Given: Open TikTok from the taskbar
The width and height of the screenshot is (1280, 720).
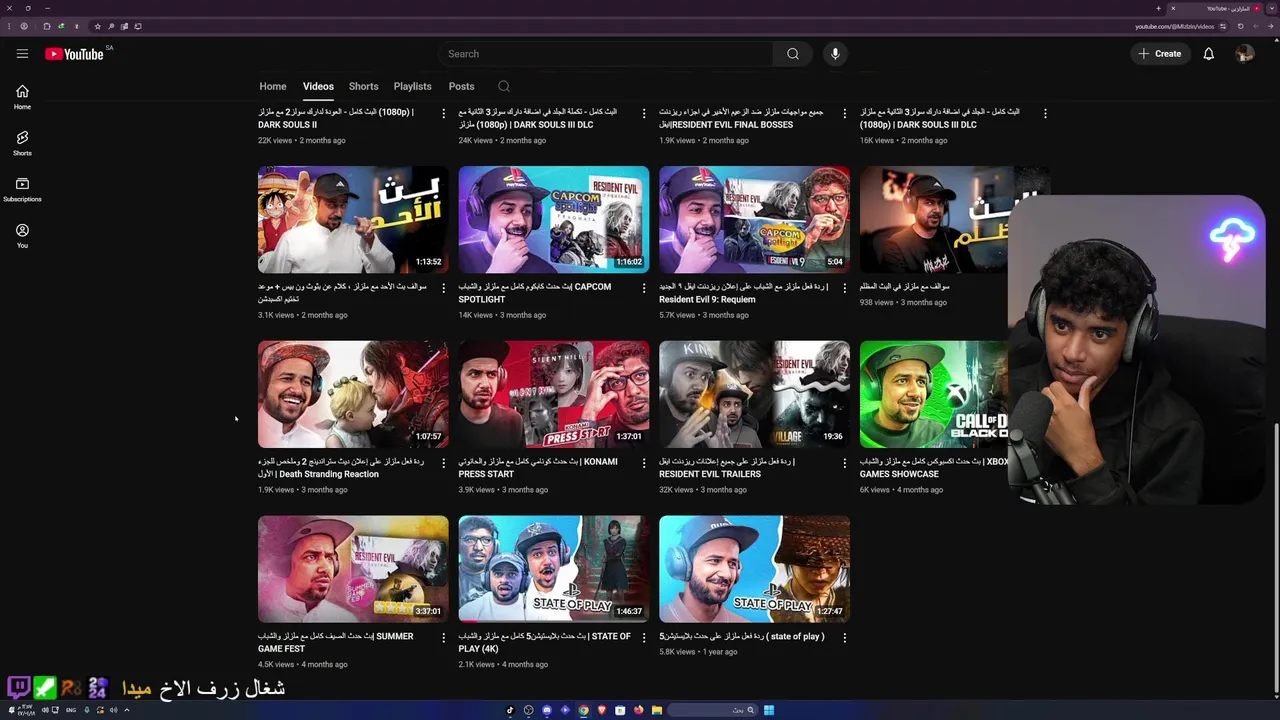Looking at the screenshot, I should (510, 710).
